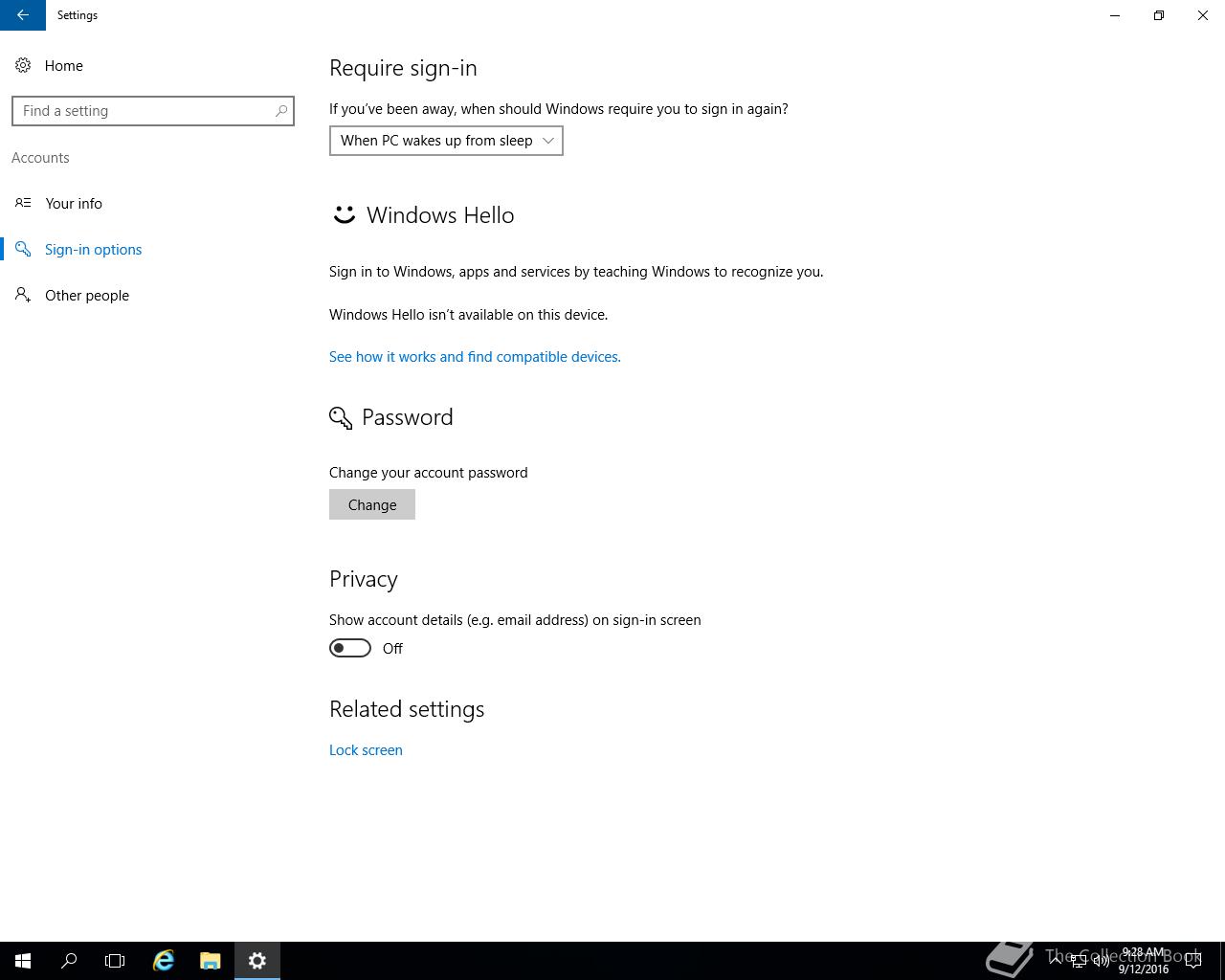Click the 'Change your account password' text
Image resolution: width=1225 pixels, height=980 pixels.
429,472
